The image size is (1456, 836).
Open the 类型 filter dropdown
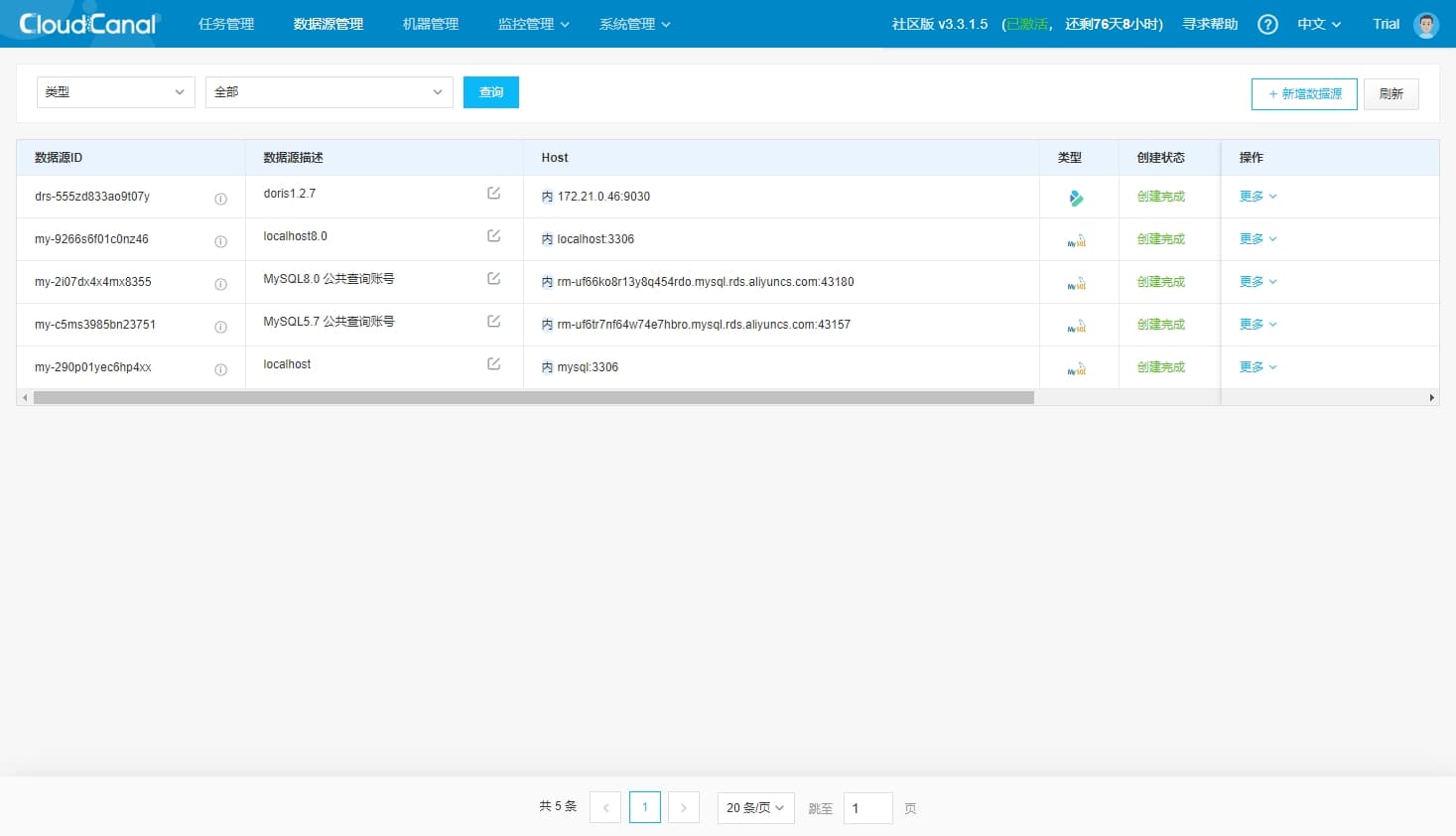pyautogui.click(x=116, y=91)
